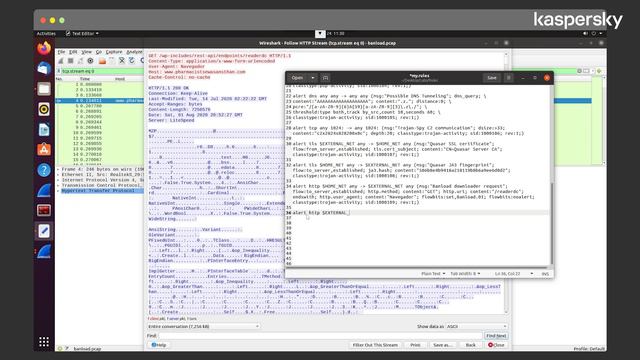Viewport: 640px width, 360px height.
Task: Click Activities in the top bar
Action: tap(46, 33)
